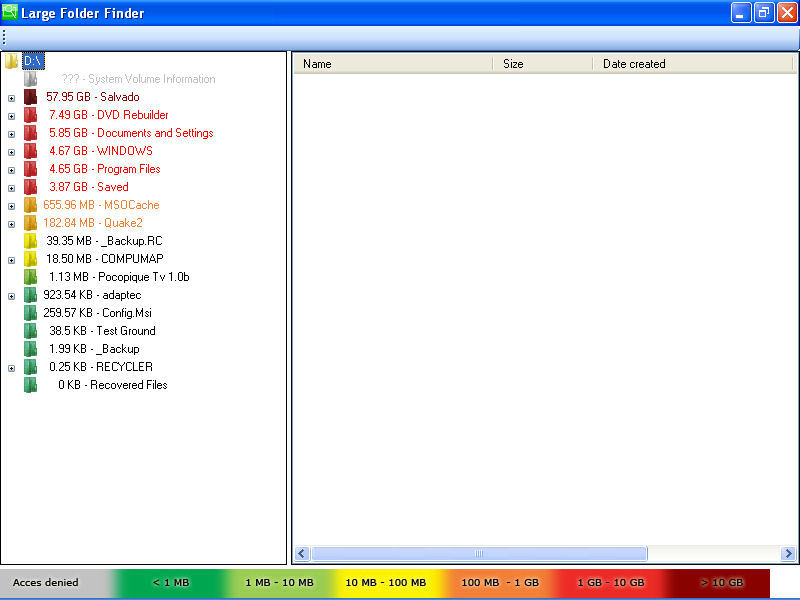Select '923.54 KB - adaptec' entry
This screenshot has width=800, height=600.
pyautogui.click(x=92, y=295)
